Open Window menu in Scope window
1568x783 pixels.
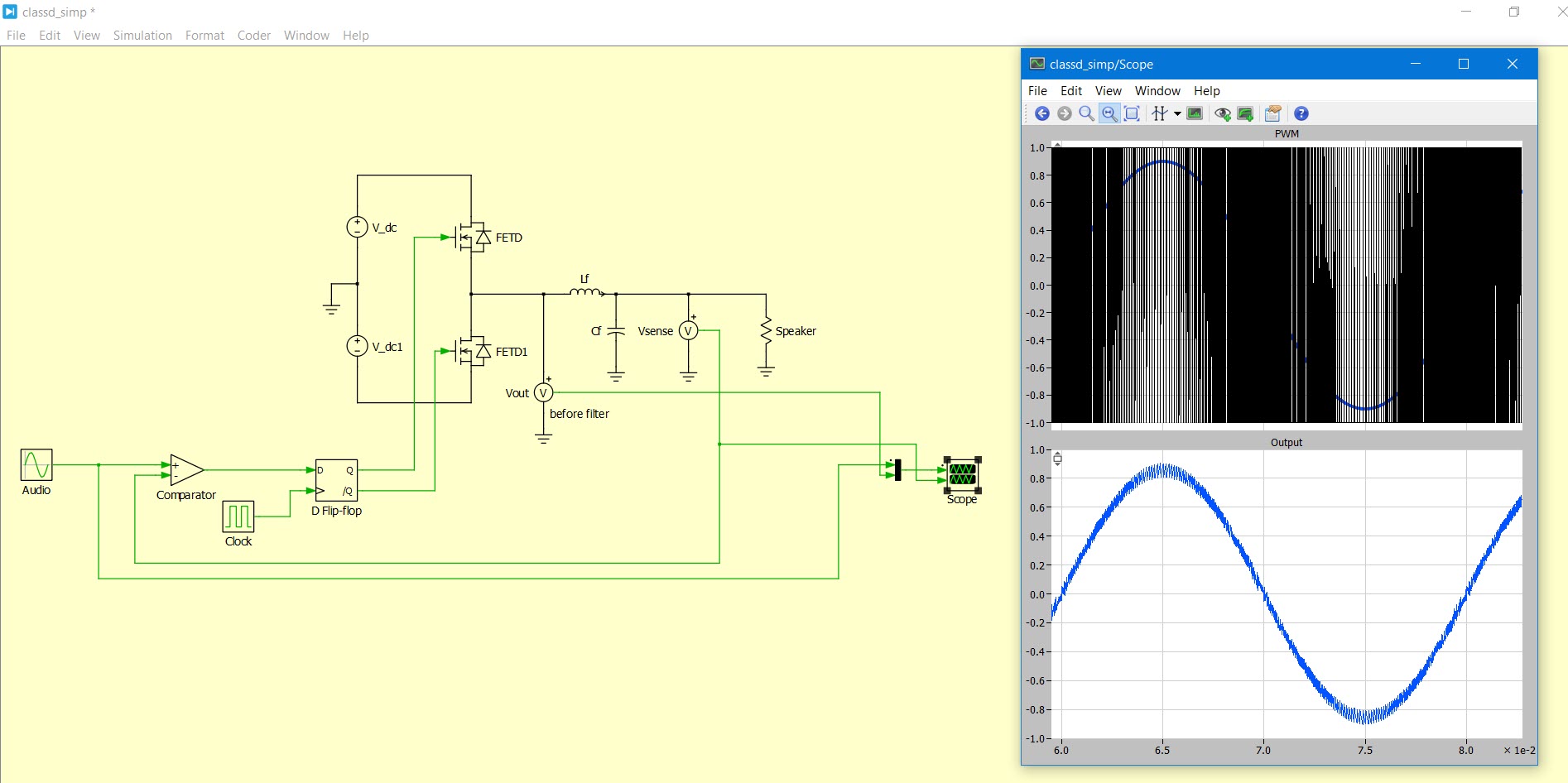[x=1157, y=90]
